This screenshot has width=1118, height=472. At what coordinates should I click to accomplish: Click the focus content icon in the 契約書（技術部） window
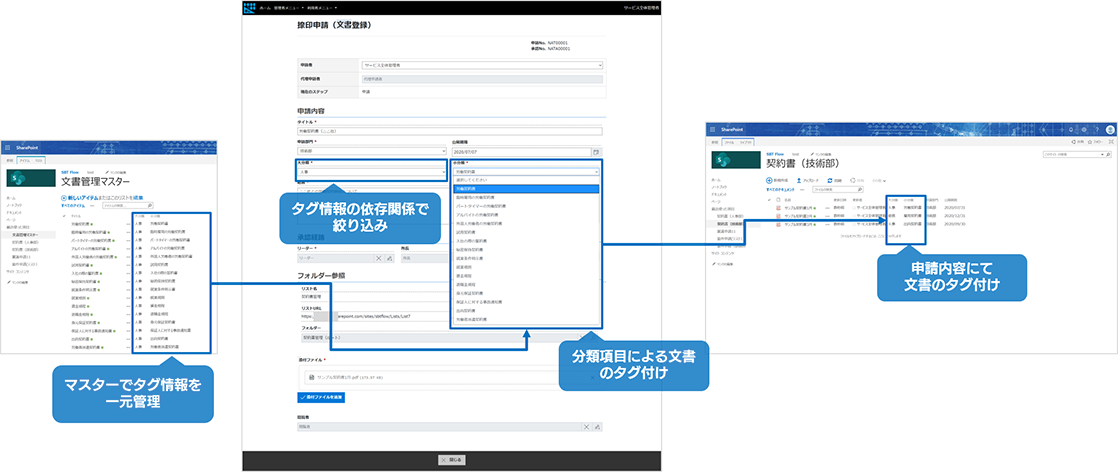tap(1111, 142)
